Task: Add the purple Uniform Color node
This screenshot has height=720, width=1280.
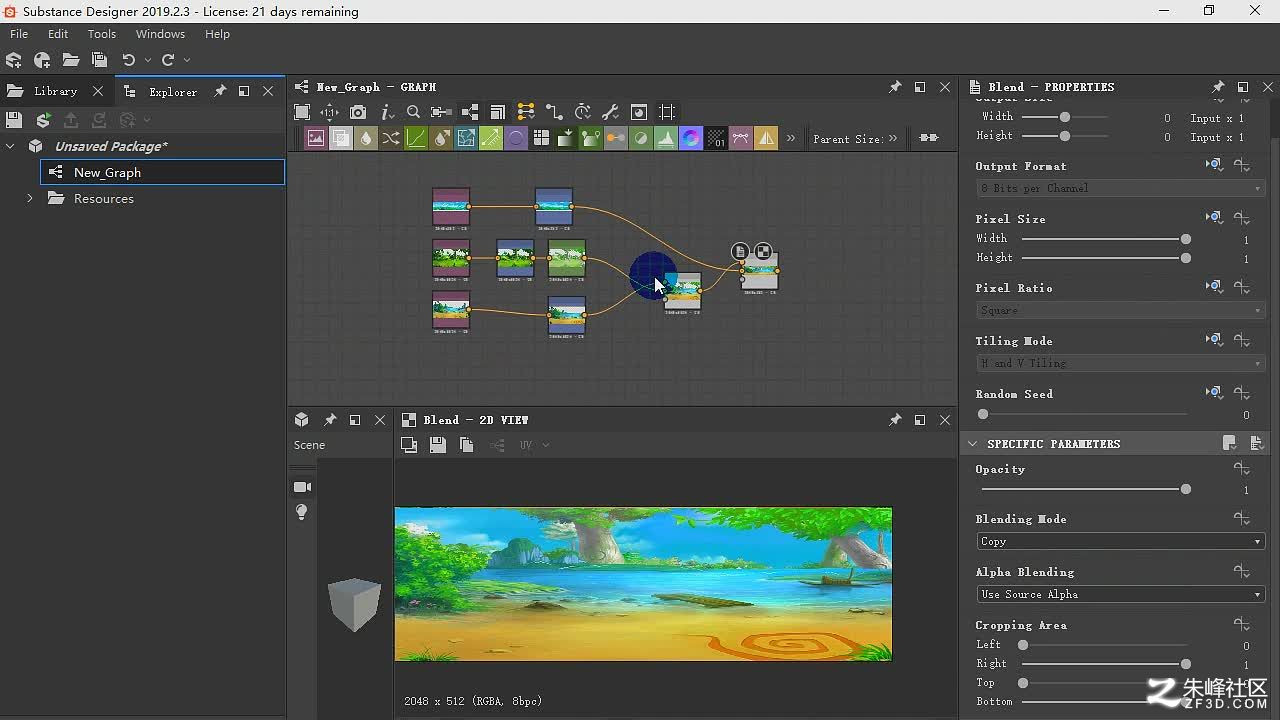Action: pos(516,138)
